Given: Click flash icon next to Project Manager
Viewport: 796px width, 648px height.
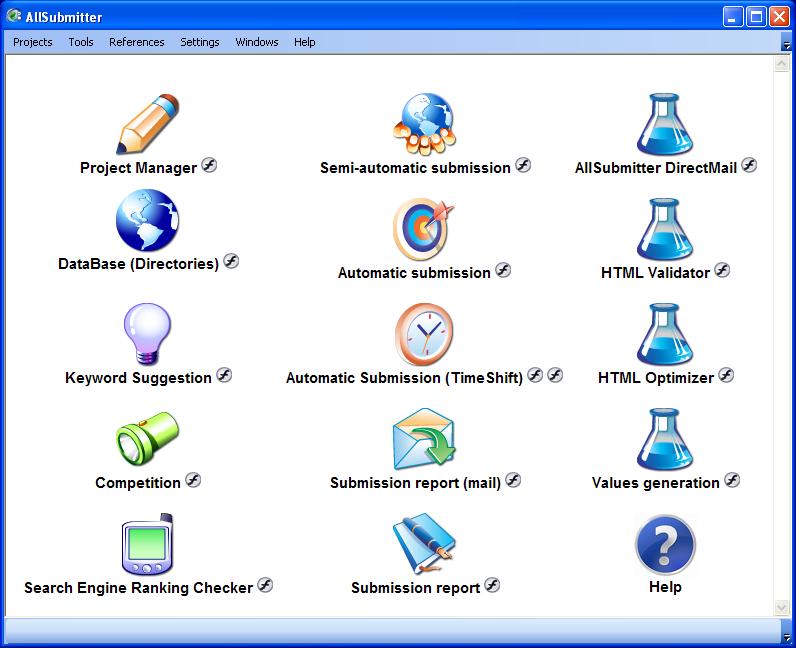Looking at the screenshot, I should [209, 165].
